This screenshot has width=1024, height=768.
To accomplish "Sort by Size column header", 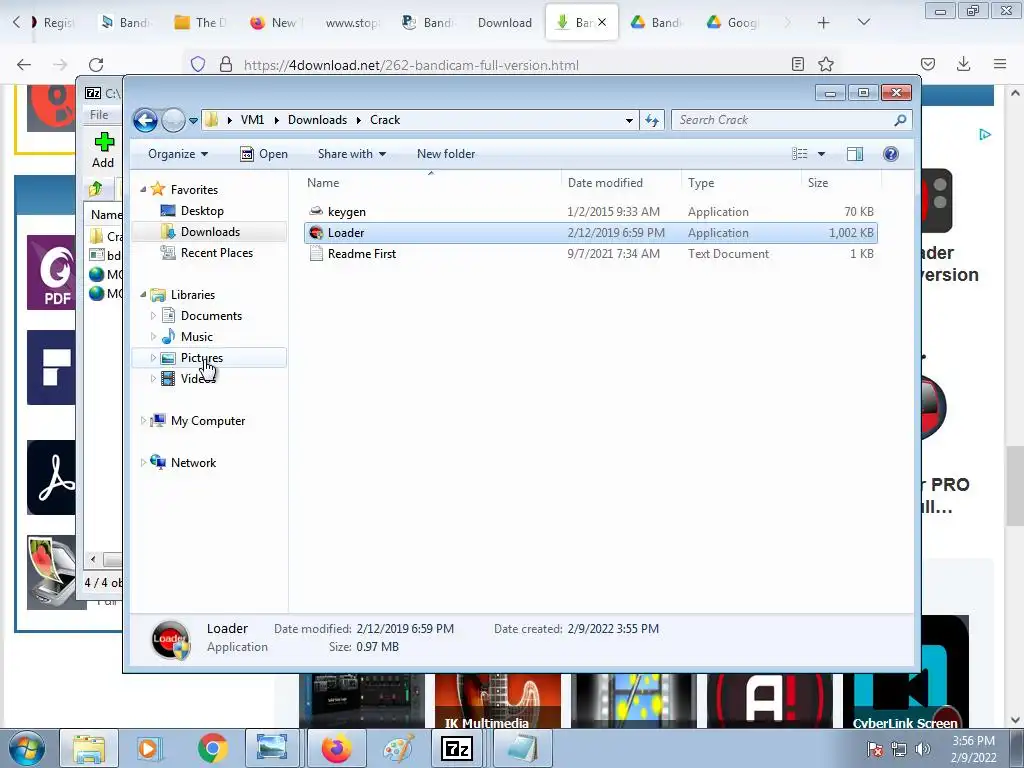I will (841, 183).
